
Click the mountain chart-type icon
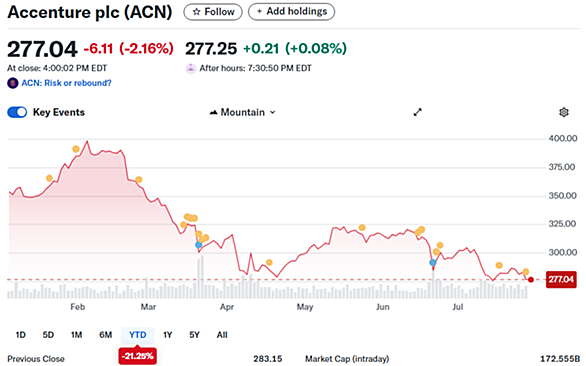pos(213,112)
